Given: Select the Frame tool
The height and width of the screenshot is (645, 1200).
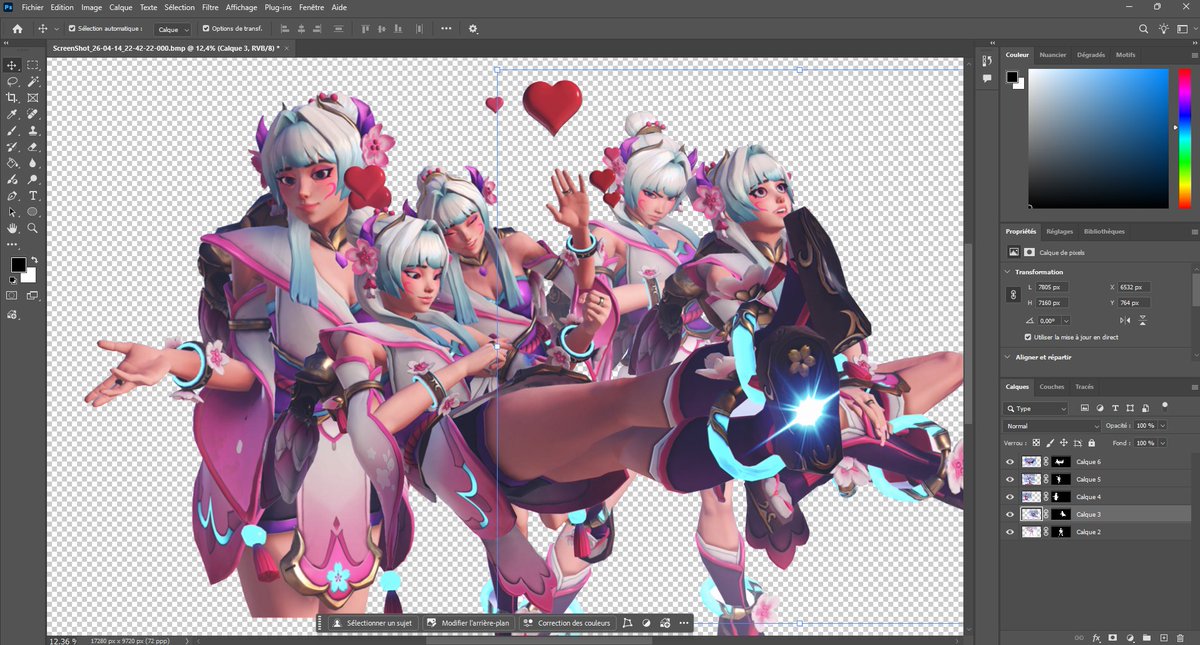Looking at the screenshot, I should pos(32,98).
